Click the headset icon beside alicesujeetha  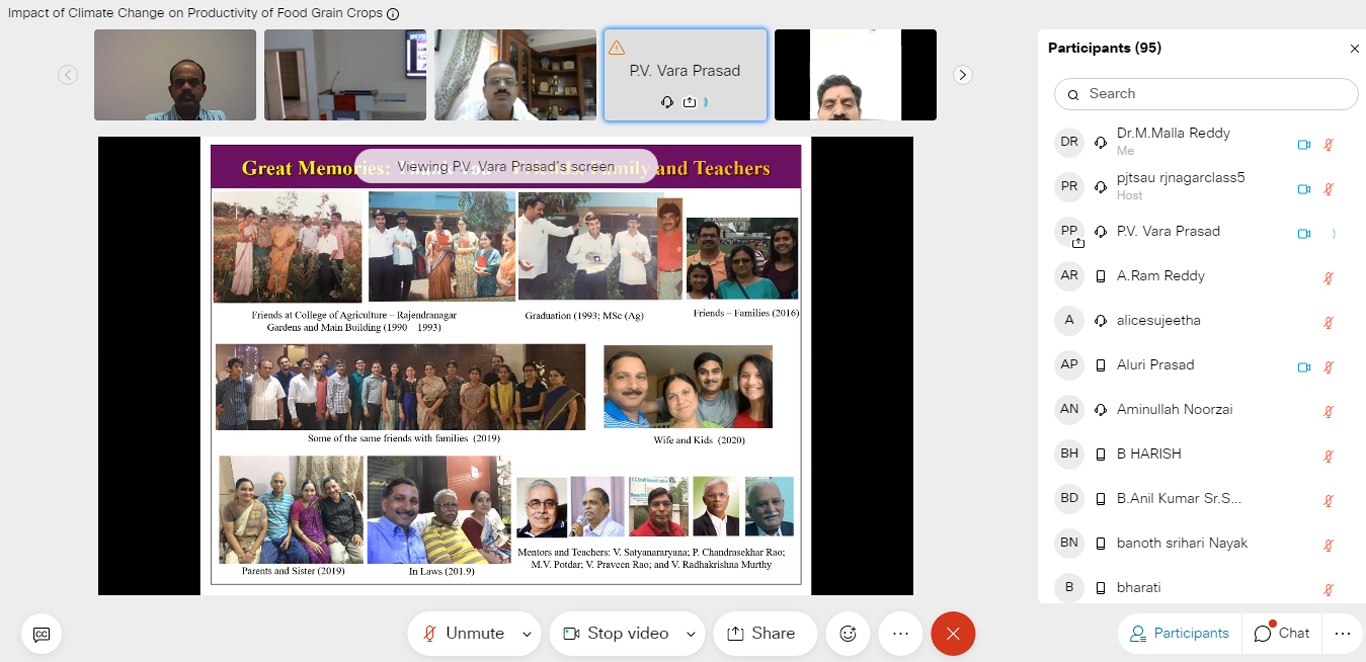click(1100, 320)
